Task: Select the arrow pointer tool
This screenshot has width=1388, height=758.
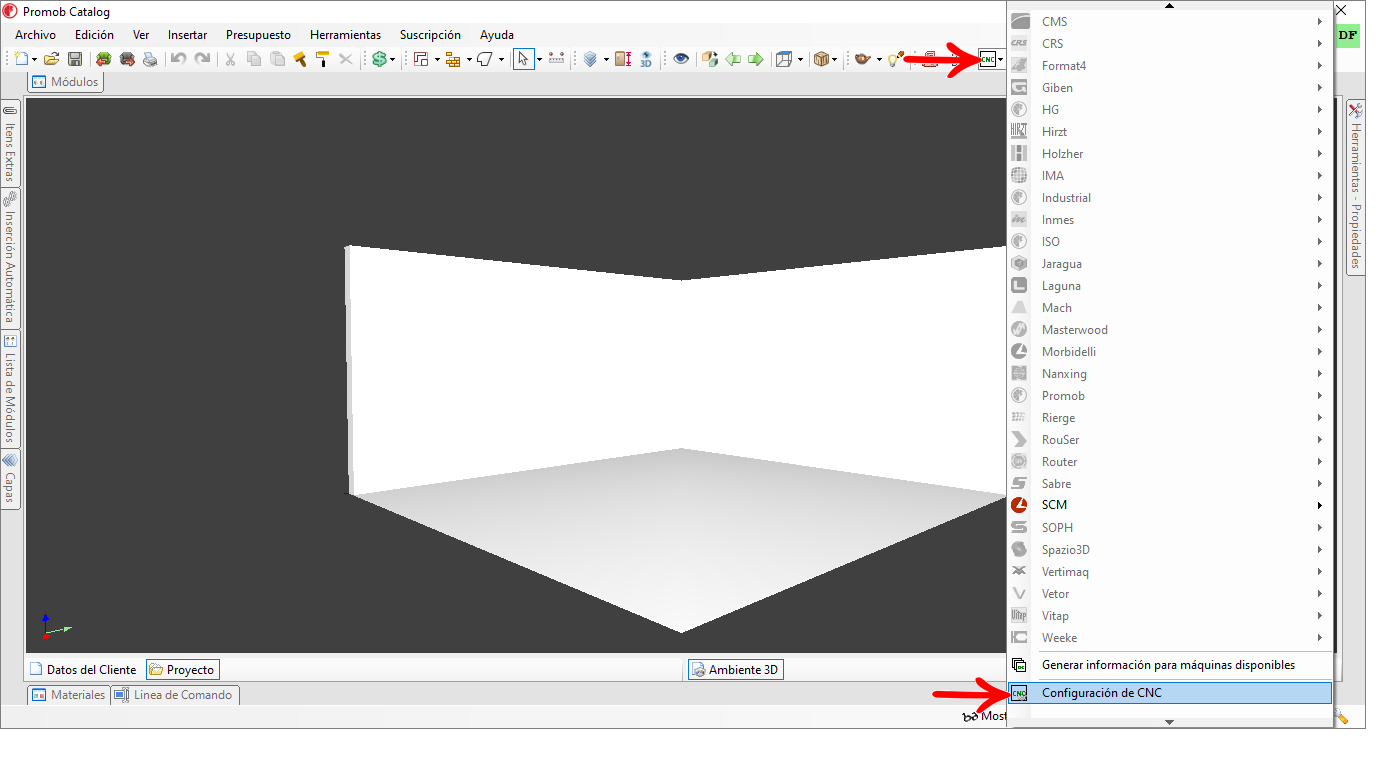Action: [523, 59]
